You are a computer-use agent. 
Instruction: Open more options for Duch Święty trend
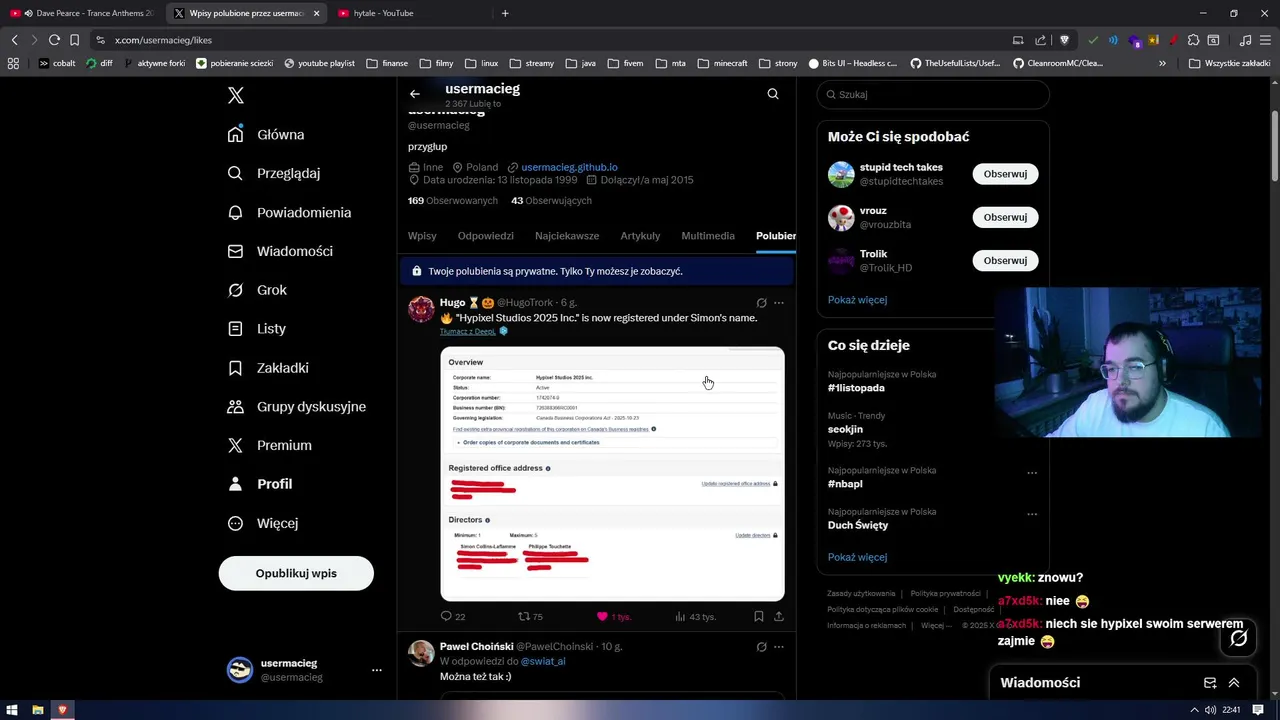tap(1032, 514)
